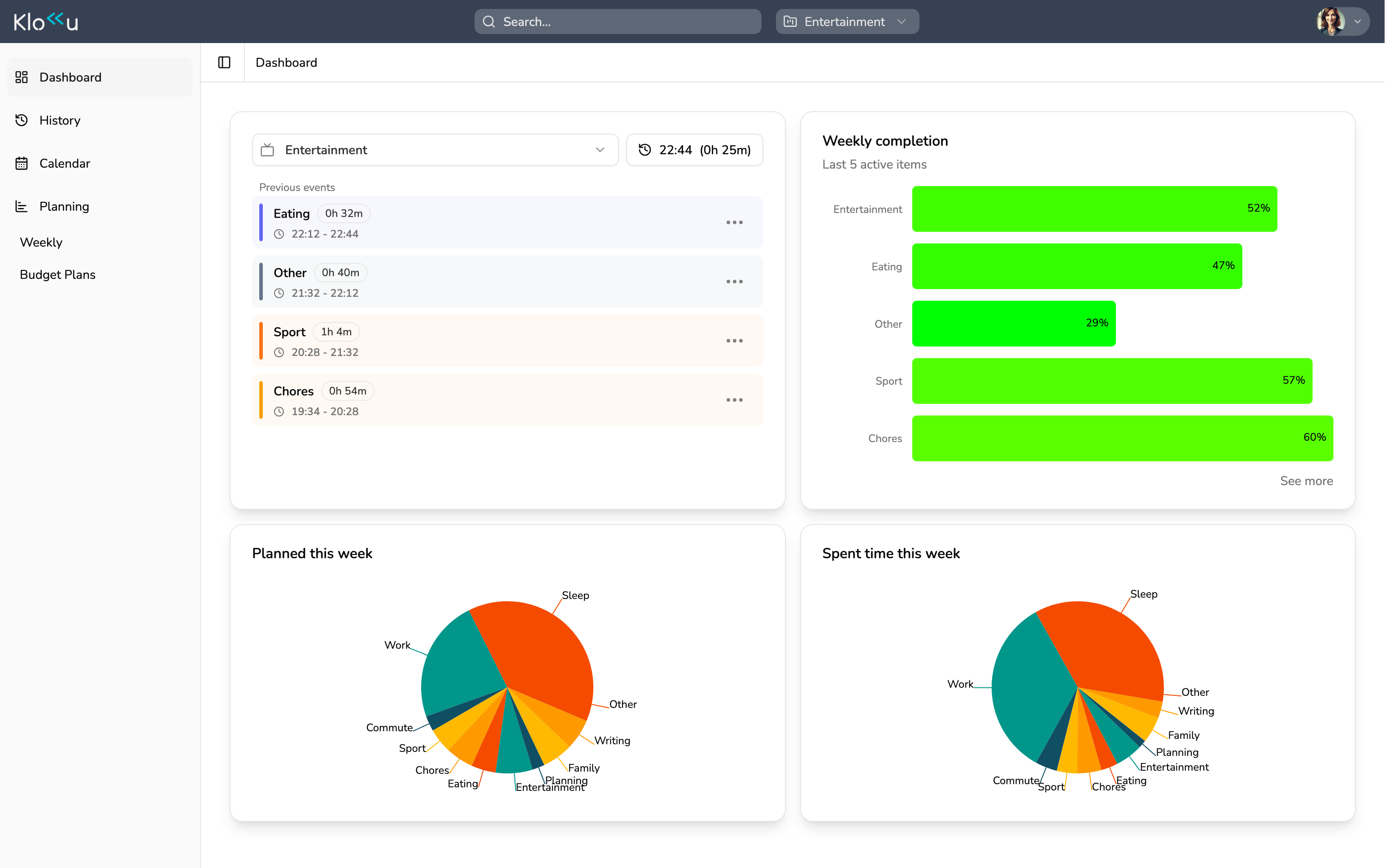Click the search magnifier icon

(489, 21)
